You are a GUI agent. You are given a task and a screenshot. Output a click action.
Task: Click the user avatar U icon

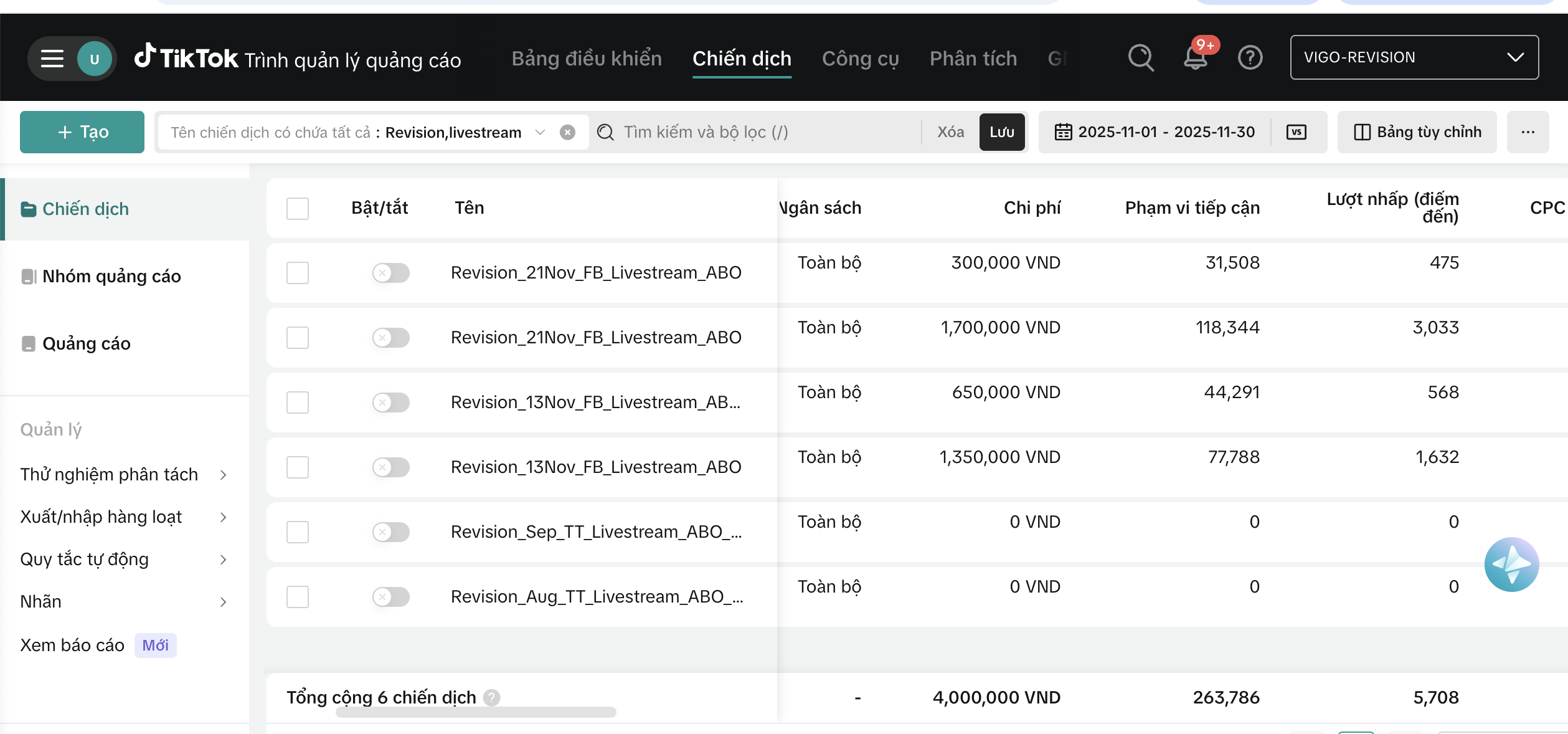click(x=95, y=59)
